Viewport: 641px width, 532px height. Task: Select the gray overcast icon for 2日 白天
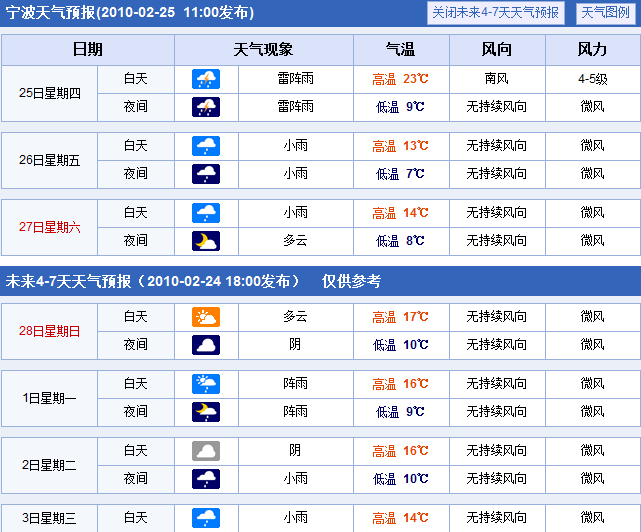click(206, 451)
